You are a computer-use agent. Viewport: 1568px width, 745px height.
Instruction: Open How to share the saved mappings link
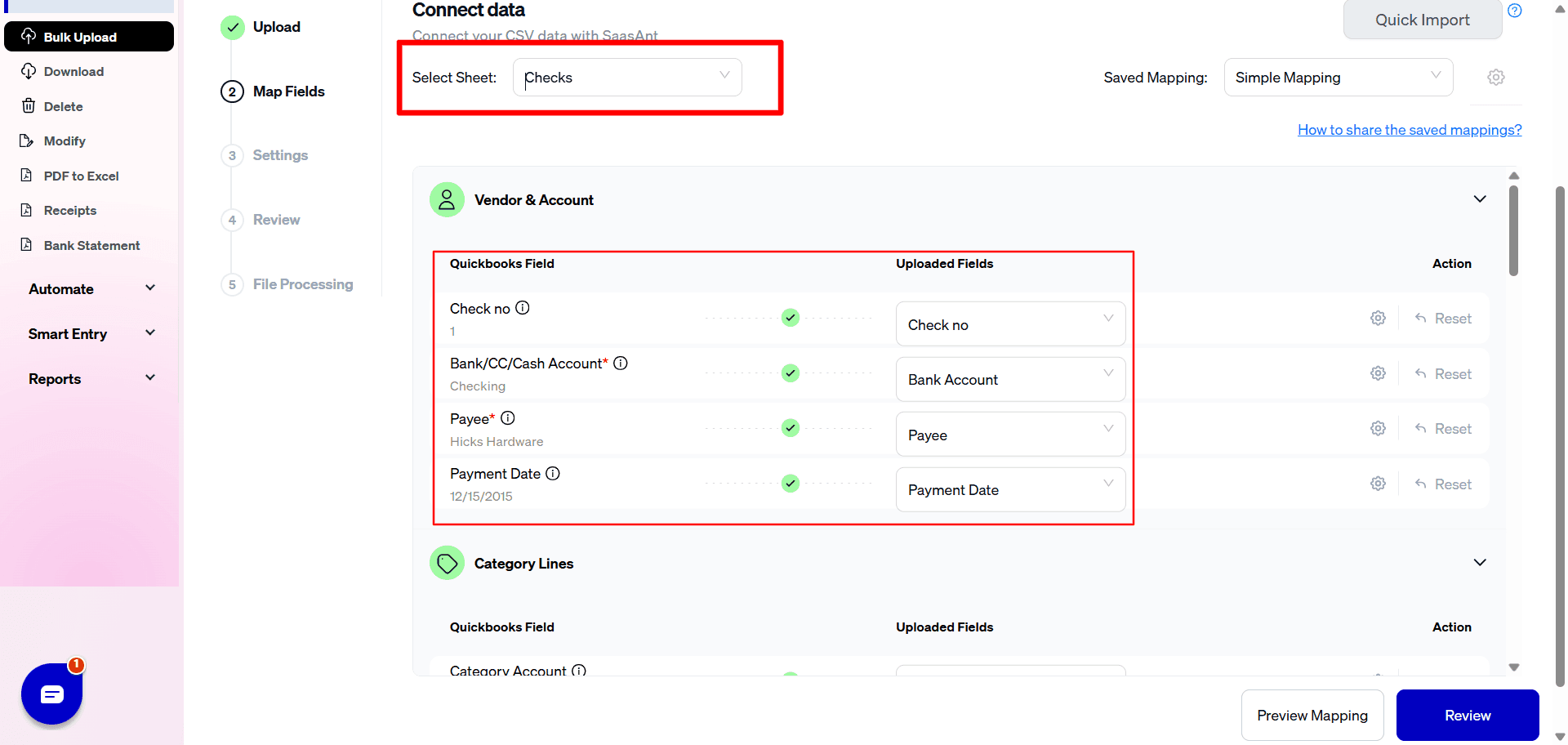point(1410,130)
